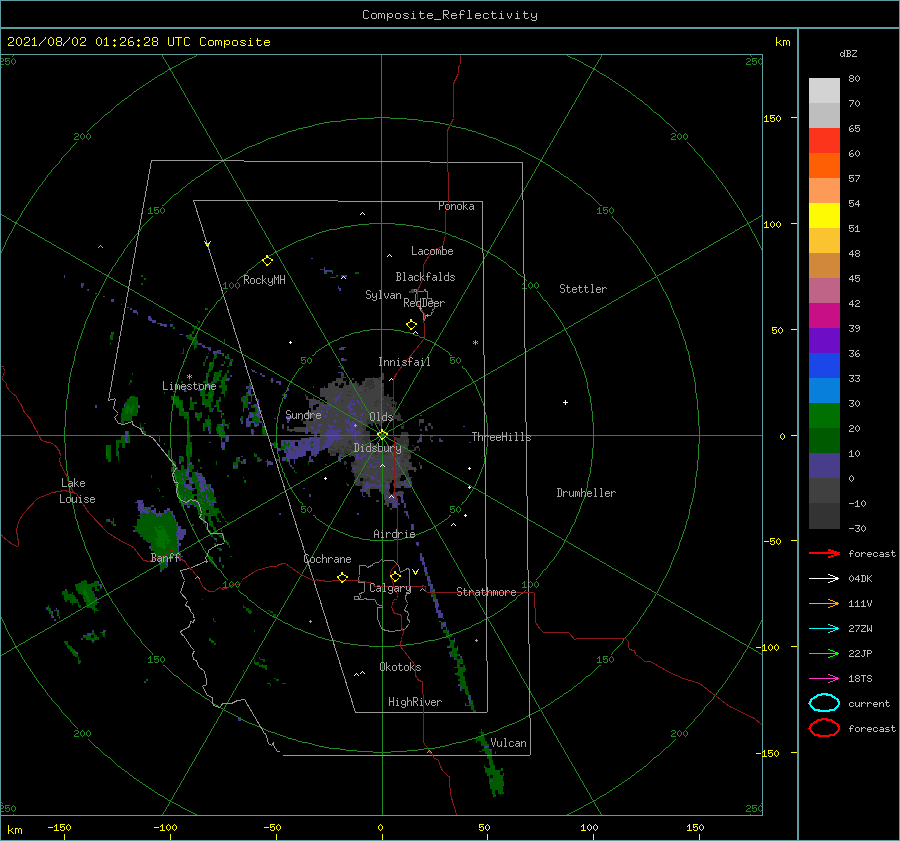Viewport: 900px width, 841px height.
Task: Click the 2021/08/02 UTC timestamp
Action: pos(138,42)
